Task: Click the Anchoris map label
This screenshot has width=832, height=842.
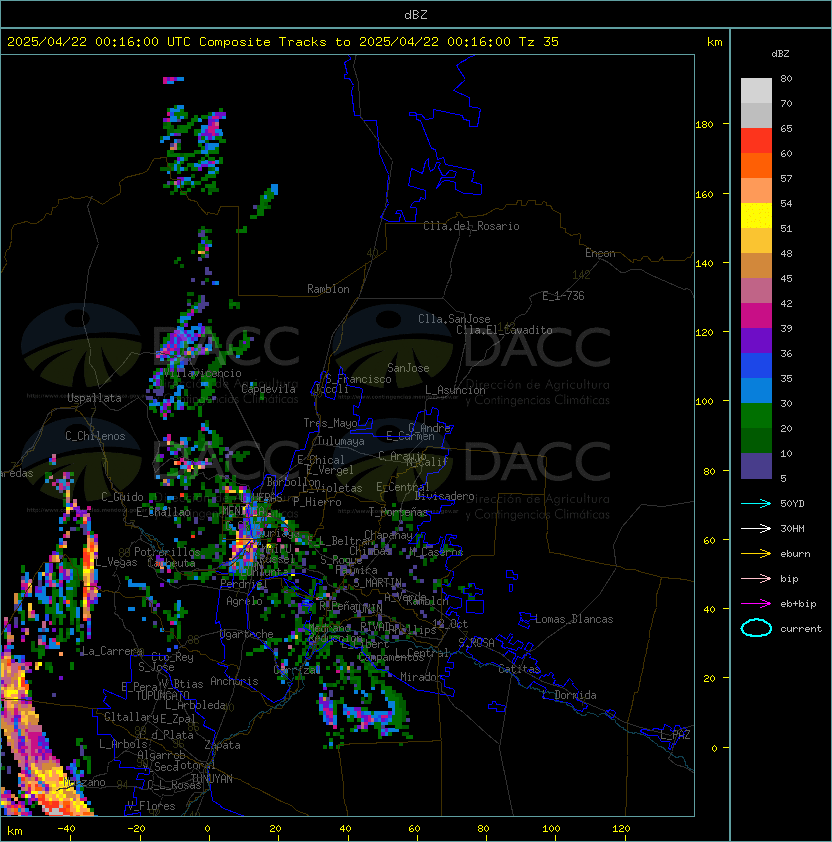Action: 234,681
